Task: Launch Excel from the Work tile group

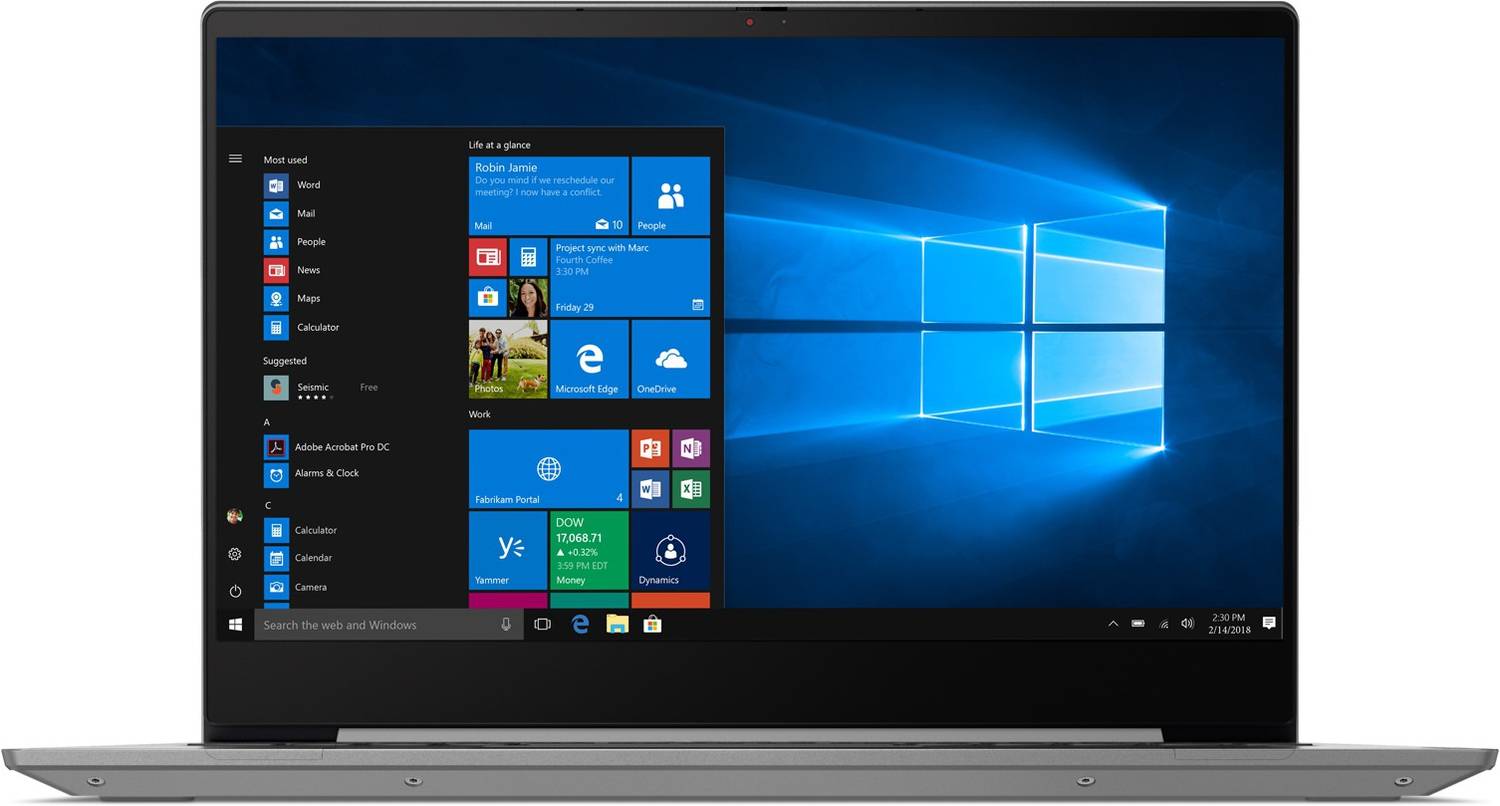Action: tap(691, 489)
